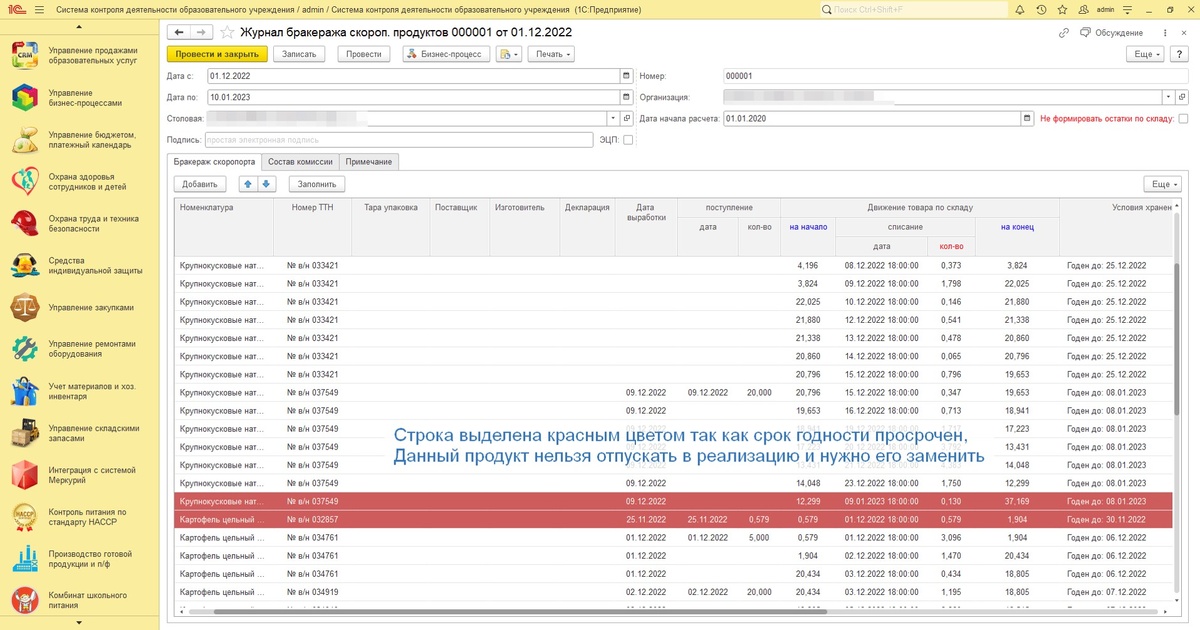
Task: Open the Обсуждение discussion panel
Action: [1110, 32]
